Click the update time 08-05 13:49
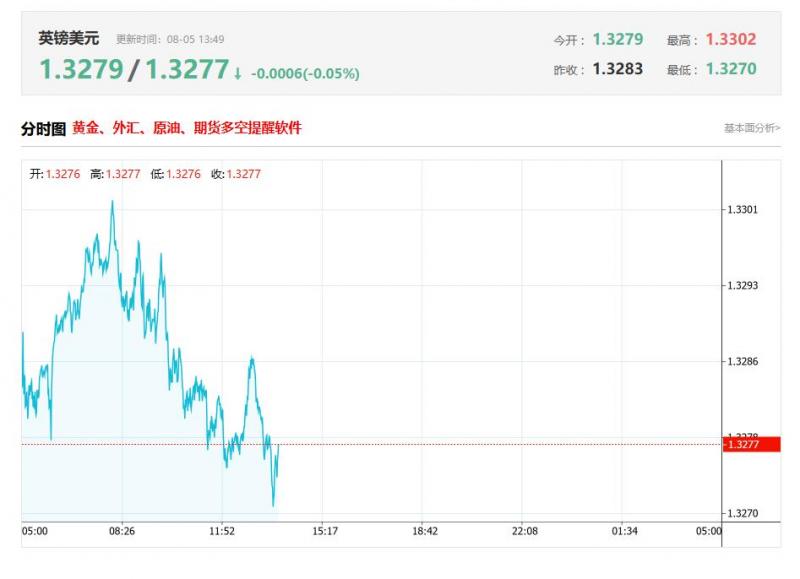This screenshot has height=579, width=800. pyautogui.click(x=195, y=39)
